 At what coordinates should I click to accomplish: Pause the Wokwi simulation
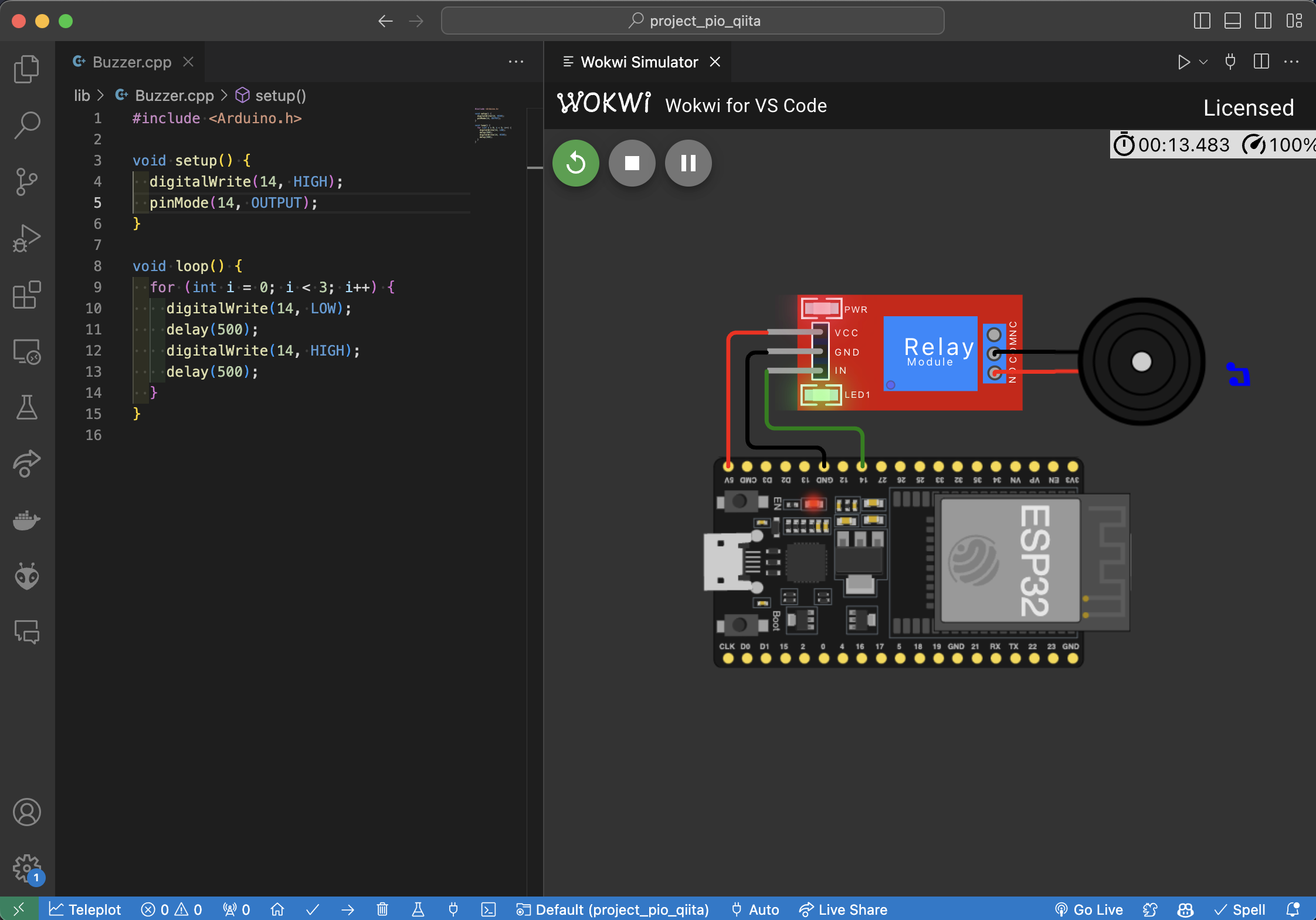coord(688,163)
